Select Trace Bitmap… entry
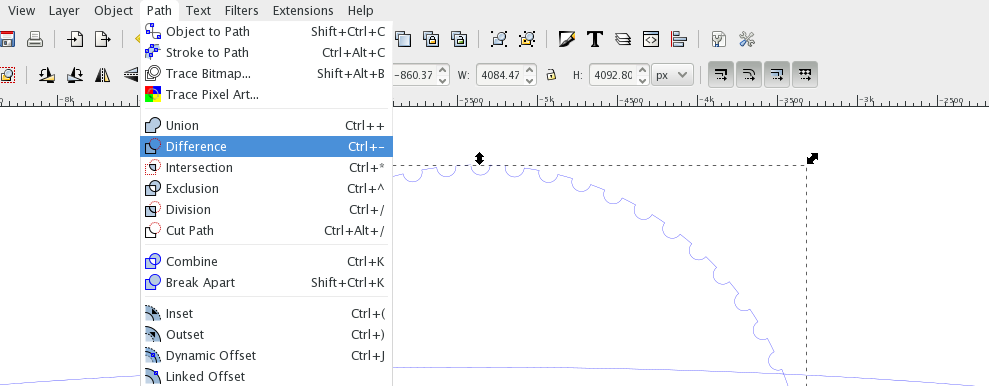This screenshot has width=989, height=386. point(266,73)
